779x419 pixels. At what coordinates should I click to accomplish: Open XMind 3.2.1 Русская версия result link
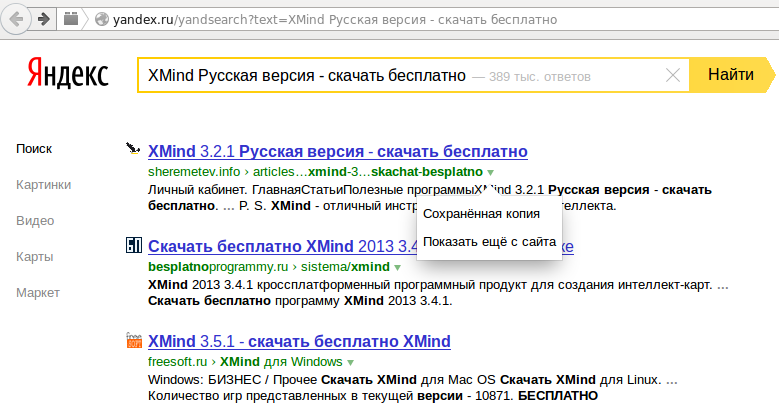pos(338,151)
